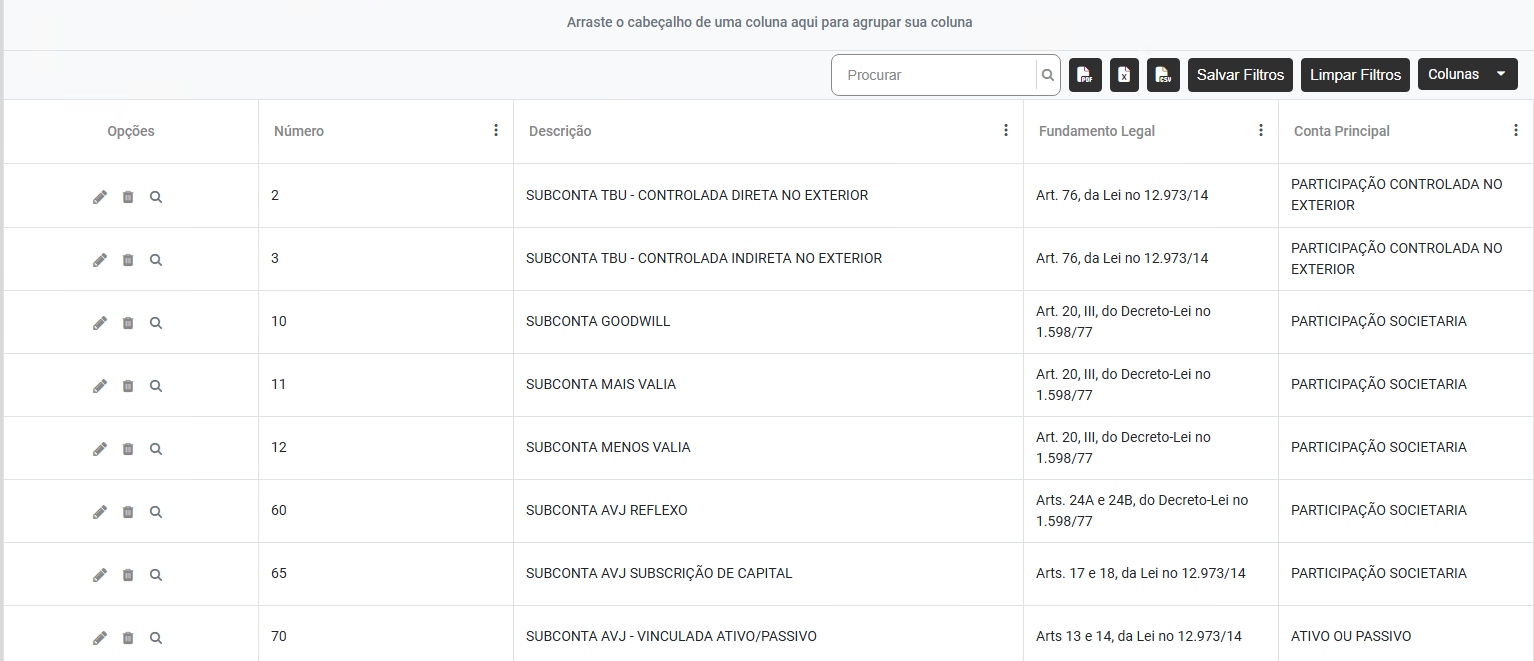The width and height of the screenshot is (1534, 661).
Task: View SUBCONTA MENOS VALIA details
Action: pos(156,449)
